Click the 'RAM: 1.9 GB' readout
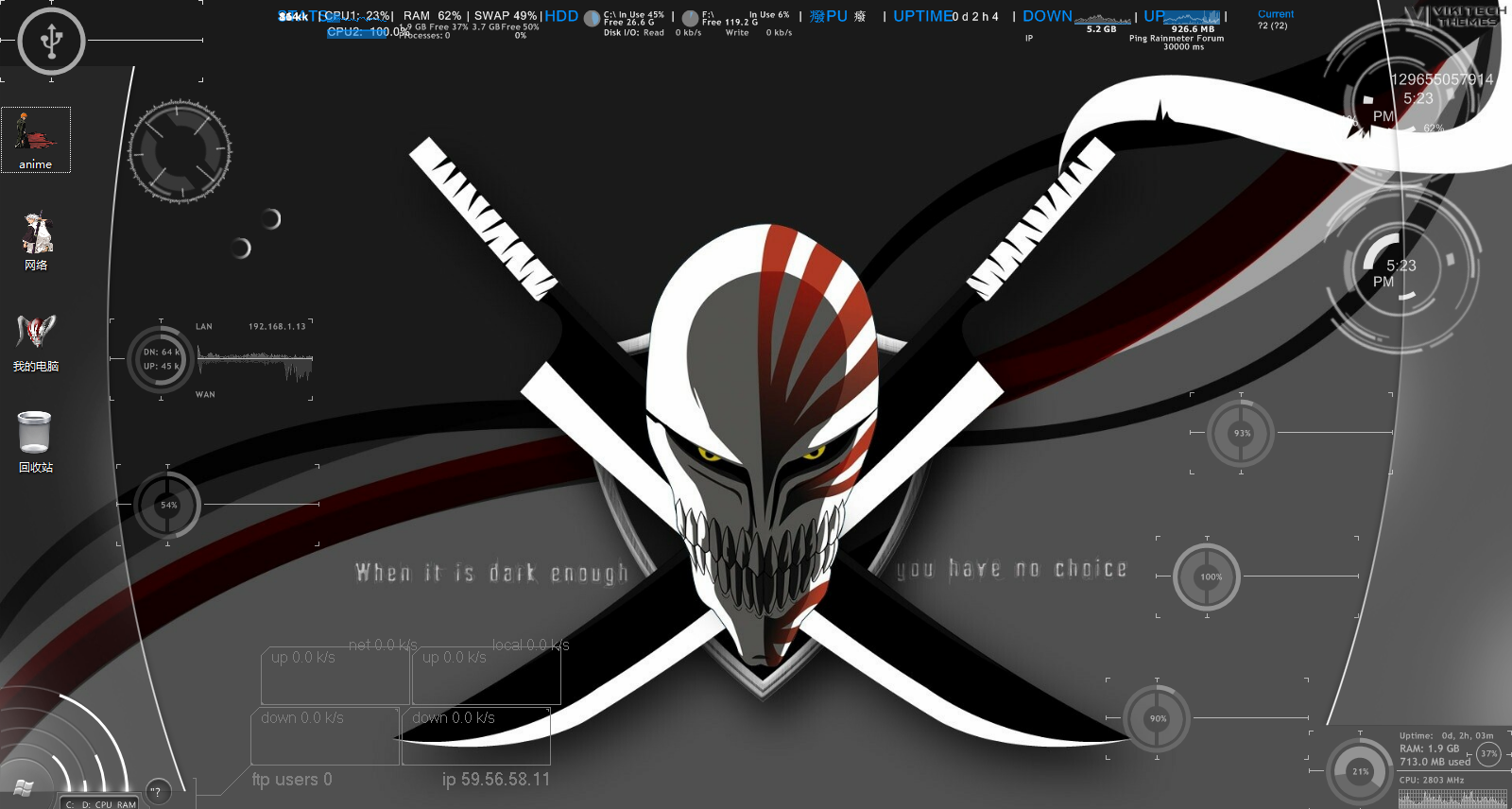This screenshot has height=809, width=1512. click(x=1429, y=749)
